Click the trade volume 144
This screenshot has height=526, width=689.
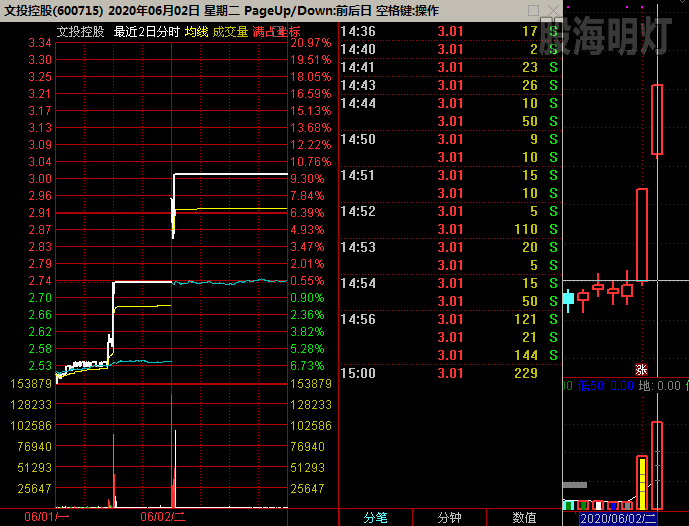[526, 355]
